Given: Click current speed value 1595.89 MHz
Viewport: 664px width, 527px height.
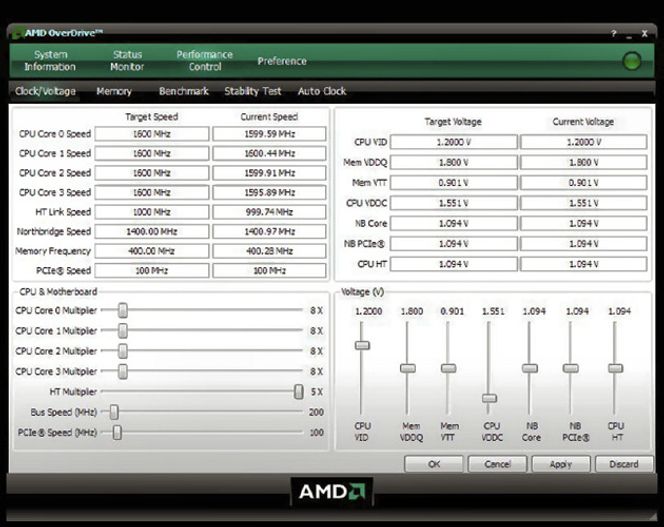Looking at the screenshot, I should click(269, 192).
